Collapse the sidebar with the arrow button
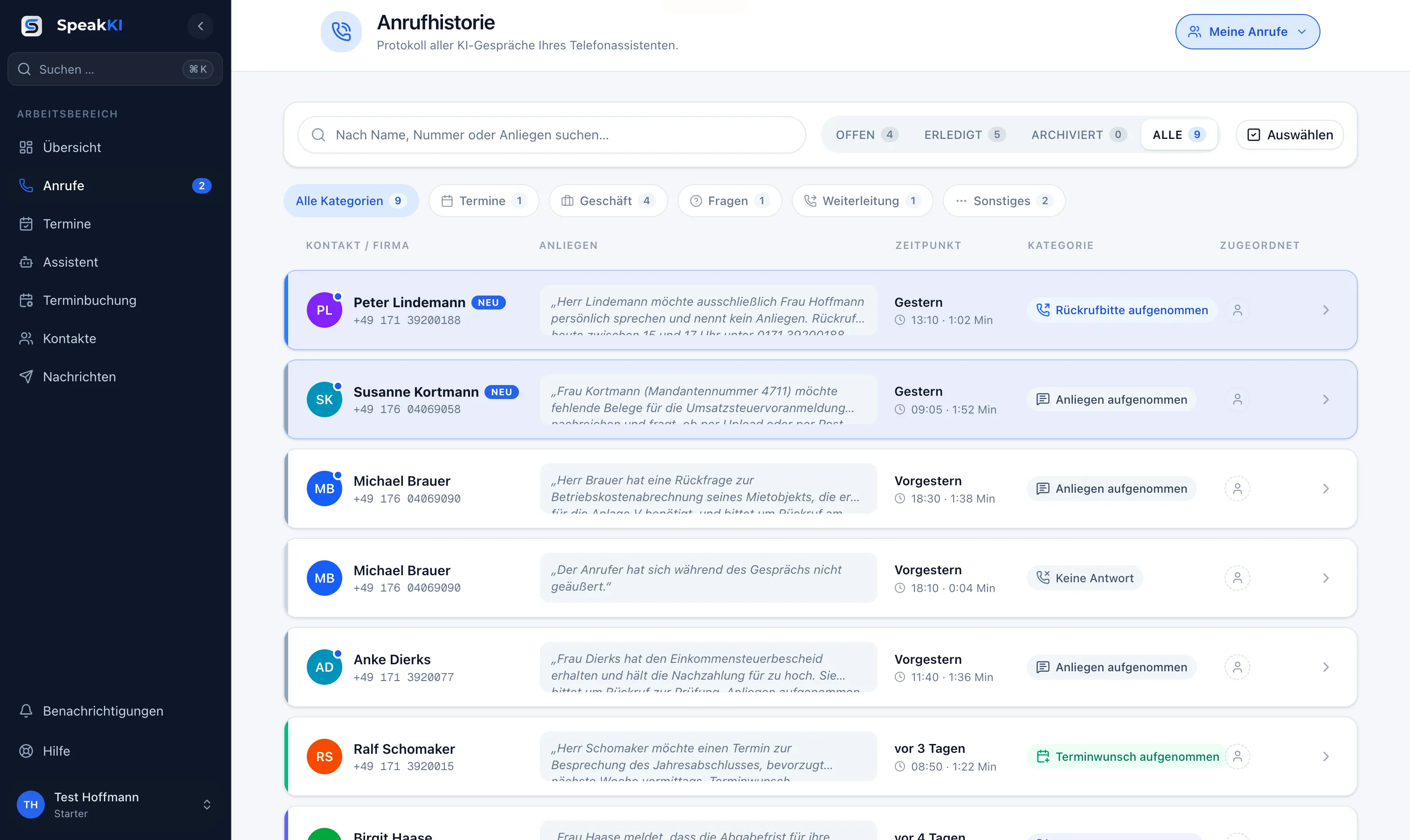1410x840 pixels. [200, 26]
